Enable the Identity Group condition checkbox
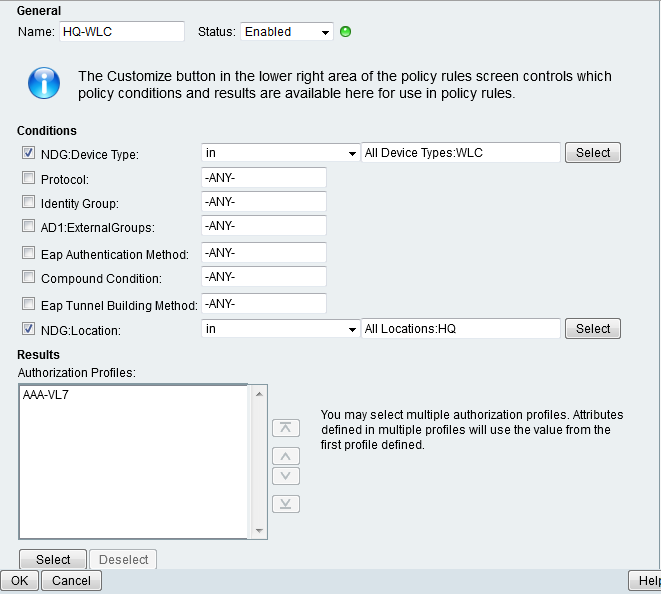This screenshot has width=661, height=594. (28, 204)
